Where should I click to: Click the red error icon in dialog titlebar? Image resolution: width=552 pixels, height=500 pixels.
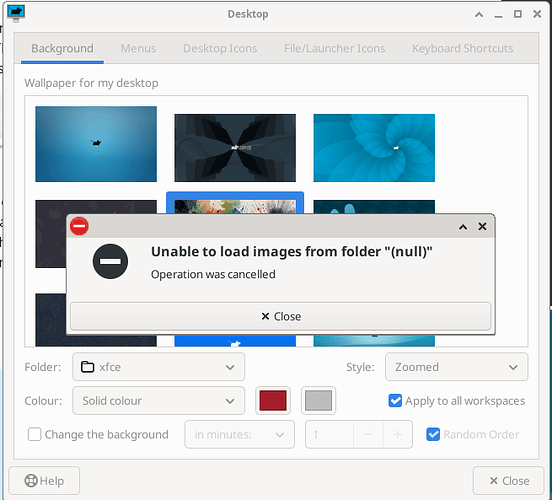click(79, 226)
